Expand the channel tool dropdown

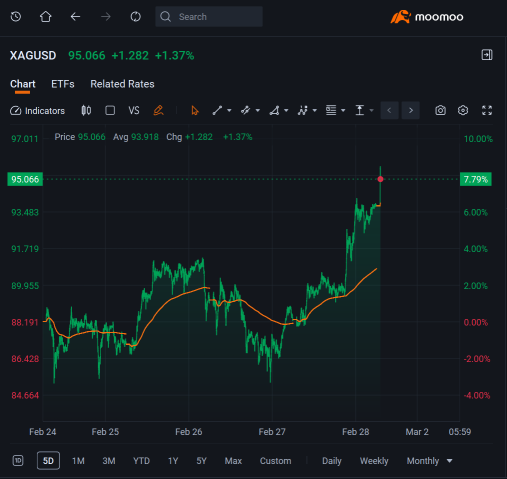pos(258,110)
